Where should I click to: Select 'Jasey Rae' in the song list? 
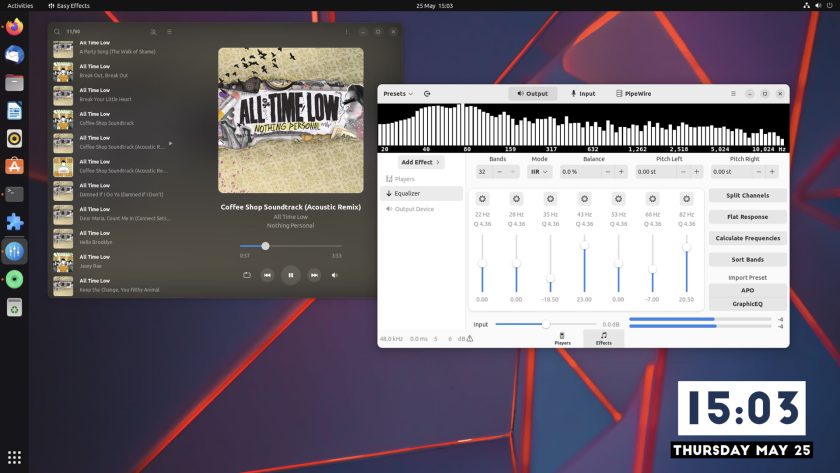112,261
